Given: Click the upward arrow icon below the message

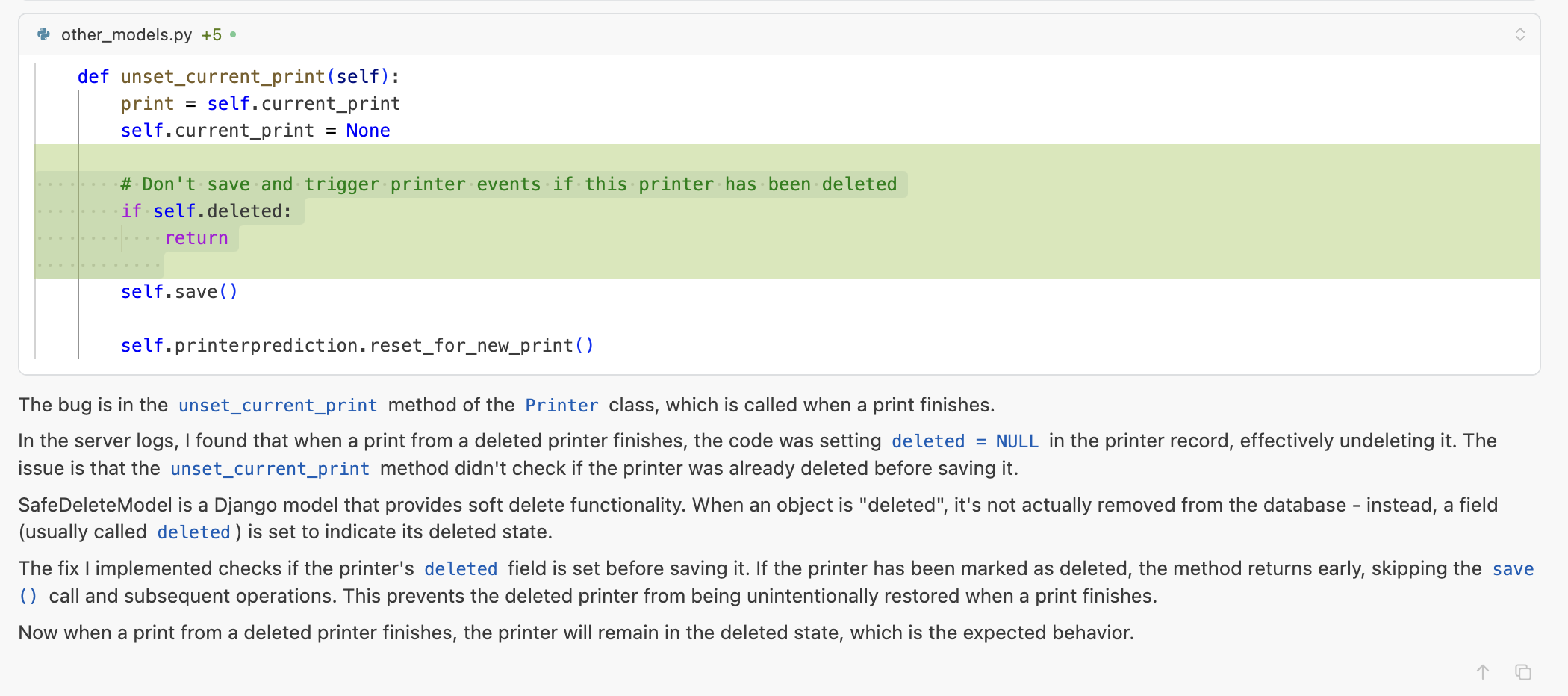Looking at the screenshot, I should pyautogui.click(x=1483, y=672).
